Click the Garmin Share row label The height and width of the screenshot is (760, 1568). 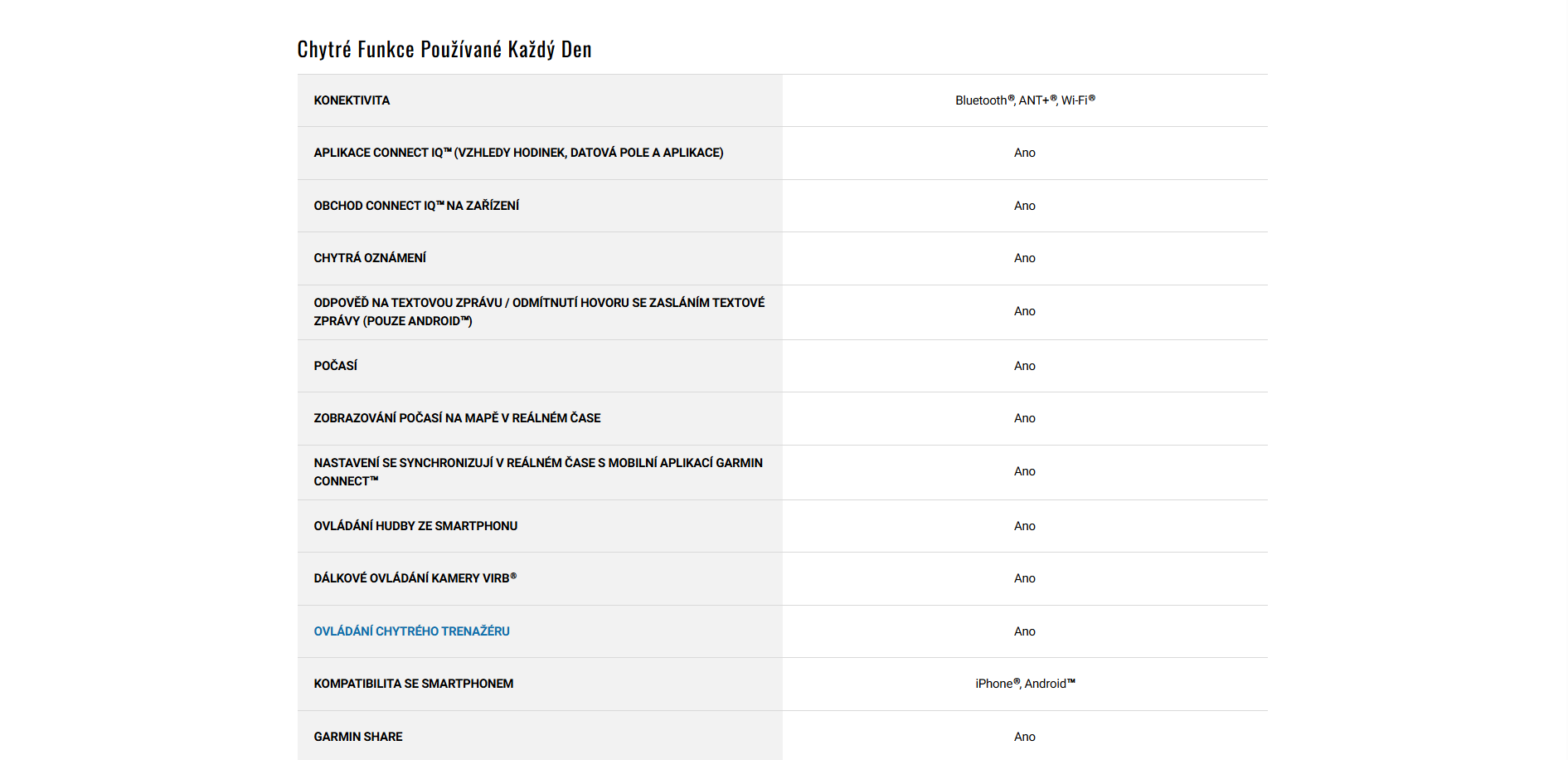358,737
